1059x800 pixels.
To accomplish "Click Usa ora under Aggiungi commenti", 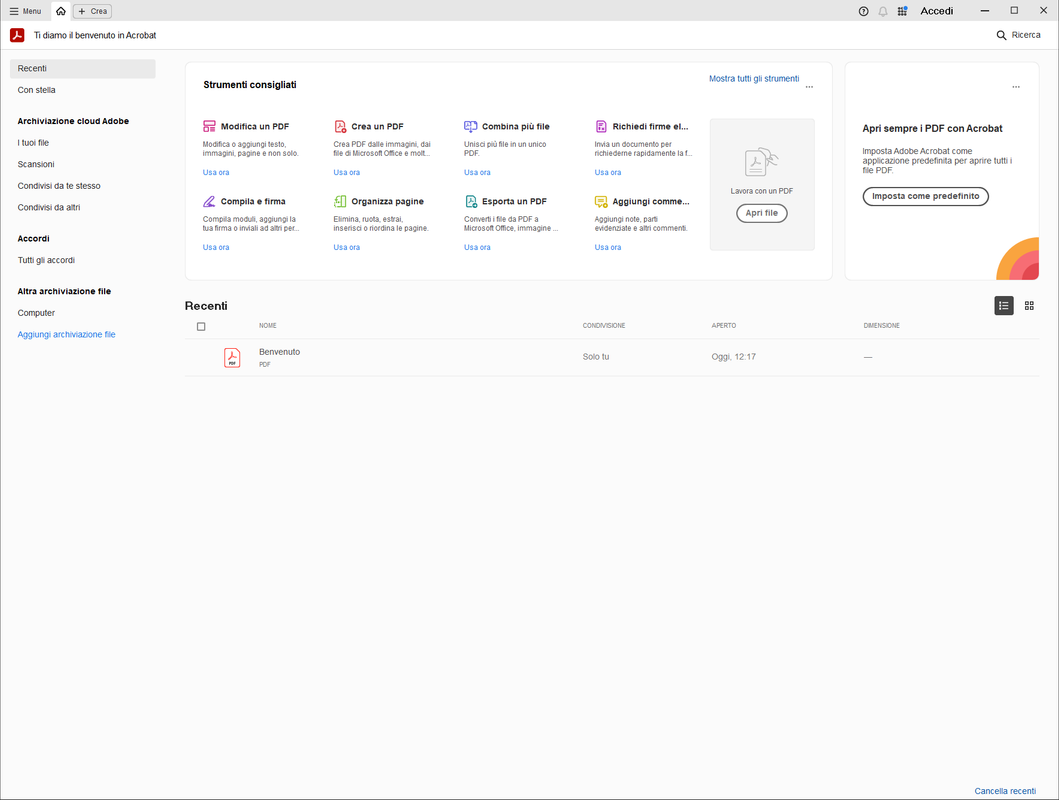I will pos(608,247).
